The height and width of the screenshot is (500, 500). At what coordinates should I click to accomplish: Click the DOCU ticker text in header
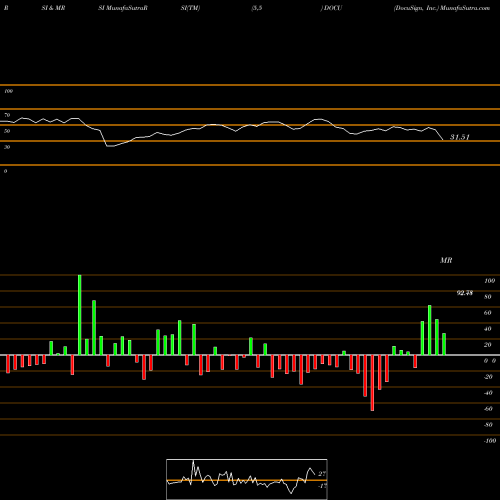[x=333, y=8]
